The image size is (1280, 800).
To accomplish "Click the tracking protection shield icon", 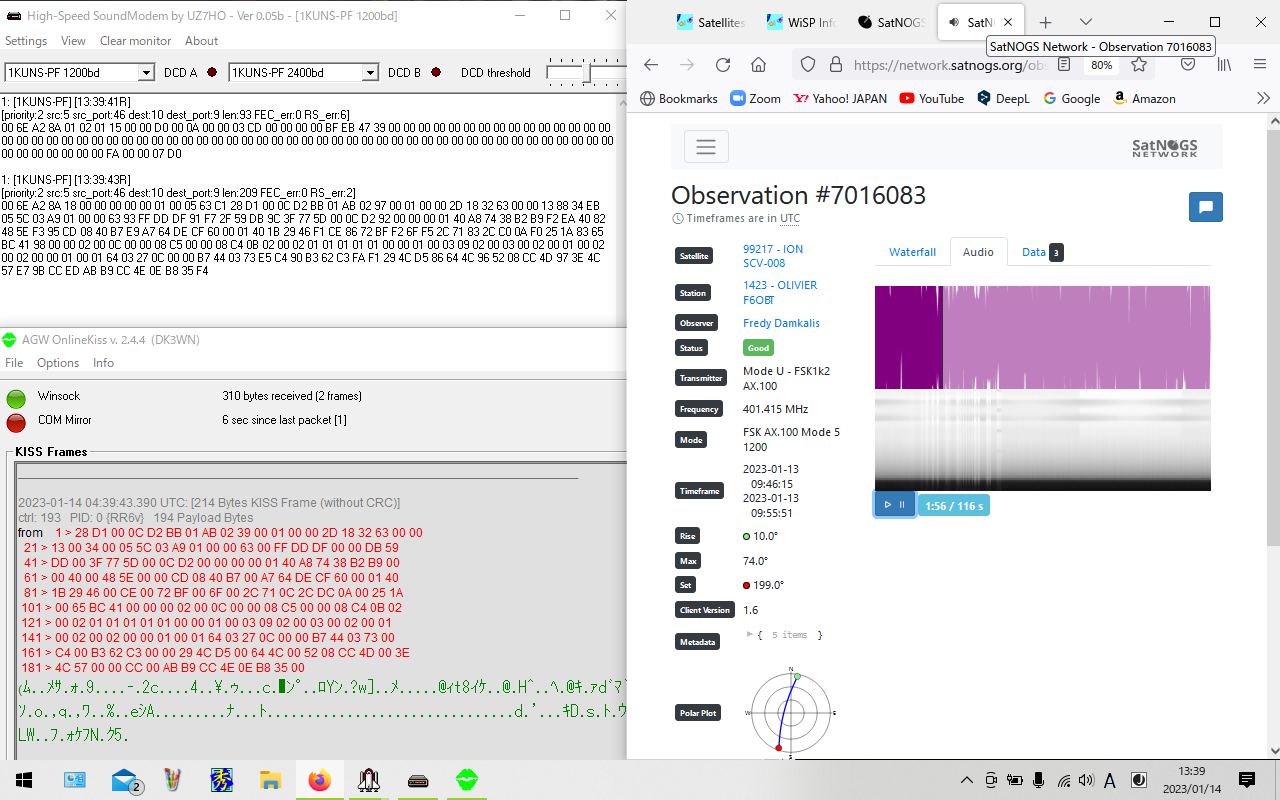I will (x=809, y=65).
